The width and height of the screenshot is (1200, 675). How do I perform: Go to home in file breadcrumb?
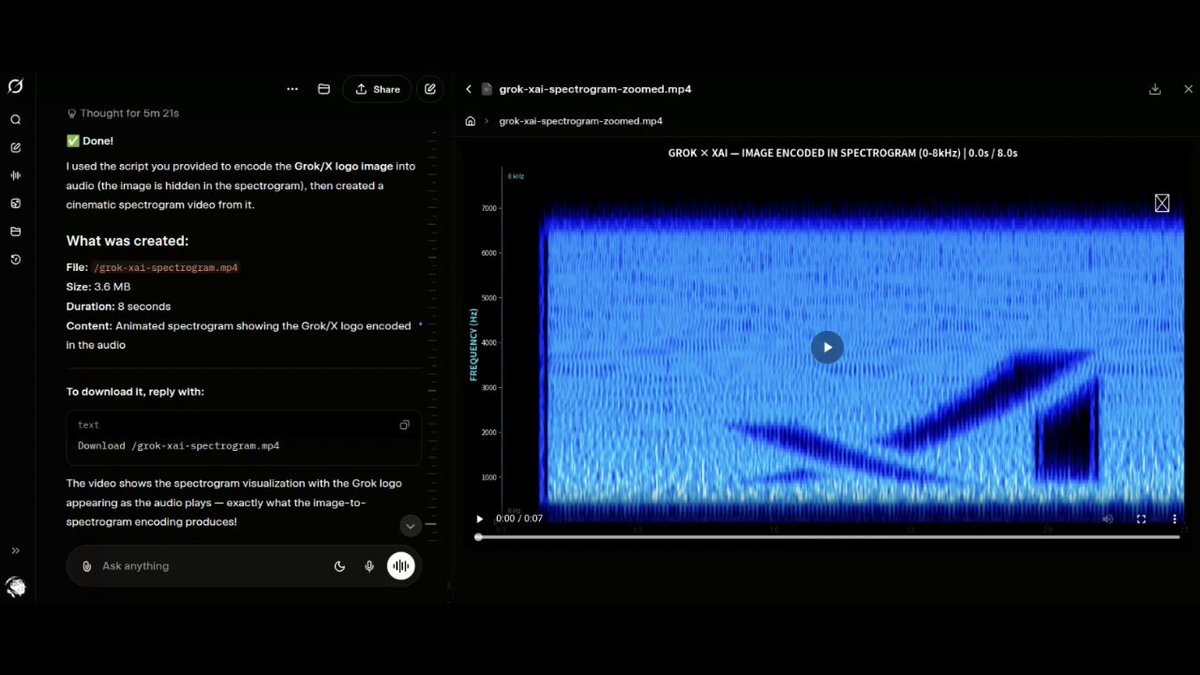click(x=470, y=121)
